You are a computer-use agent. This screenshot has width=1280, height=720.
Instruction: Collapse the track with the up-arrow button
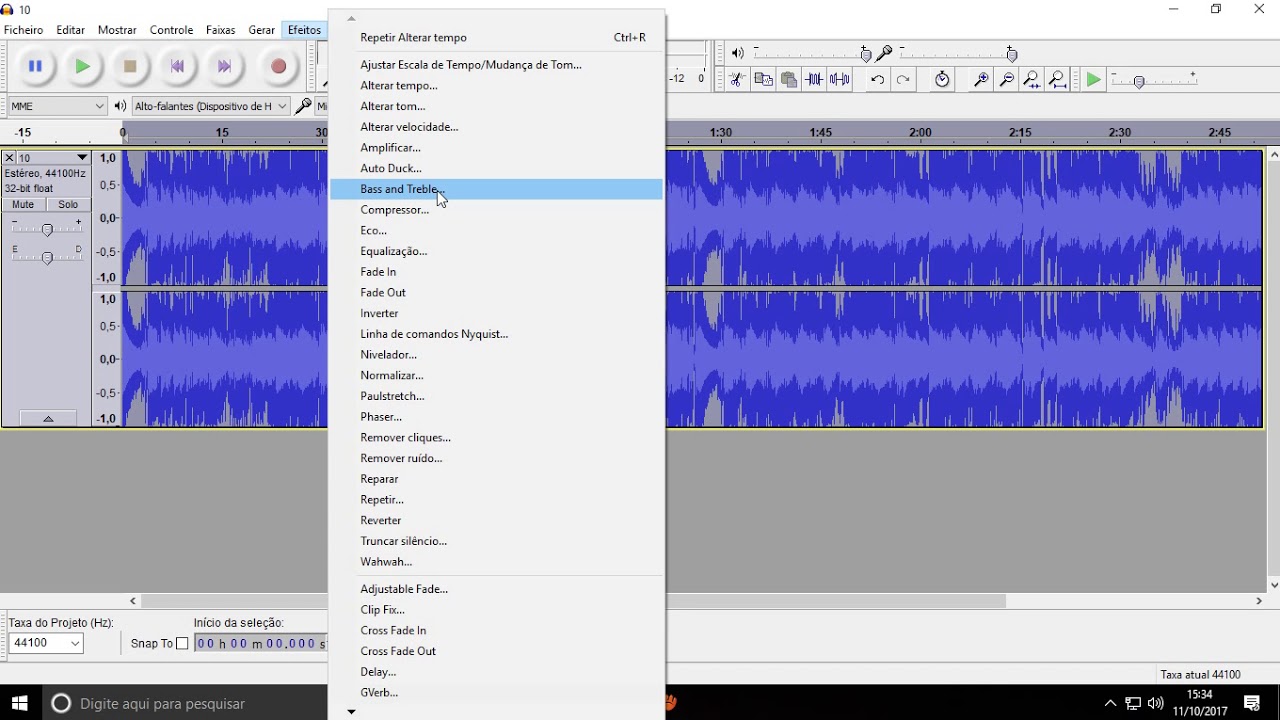click(x=47, y=419)
